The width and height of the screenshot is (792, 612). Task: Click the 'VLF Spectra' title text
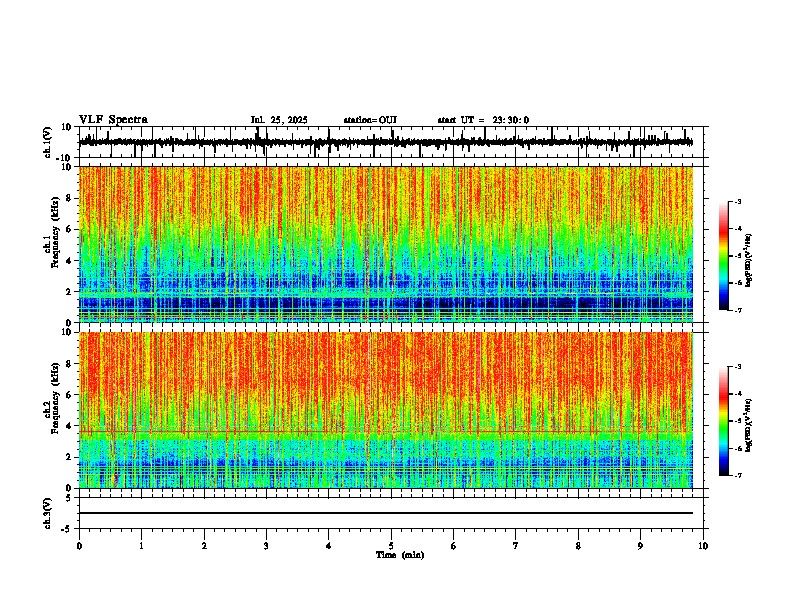(113, 120)
